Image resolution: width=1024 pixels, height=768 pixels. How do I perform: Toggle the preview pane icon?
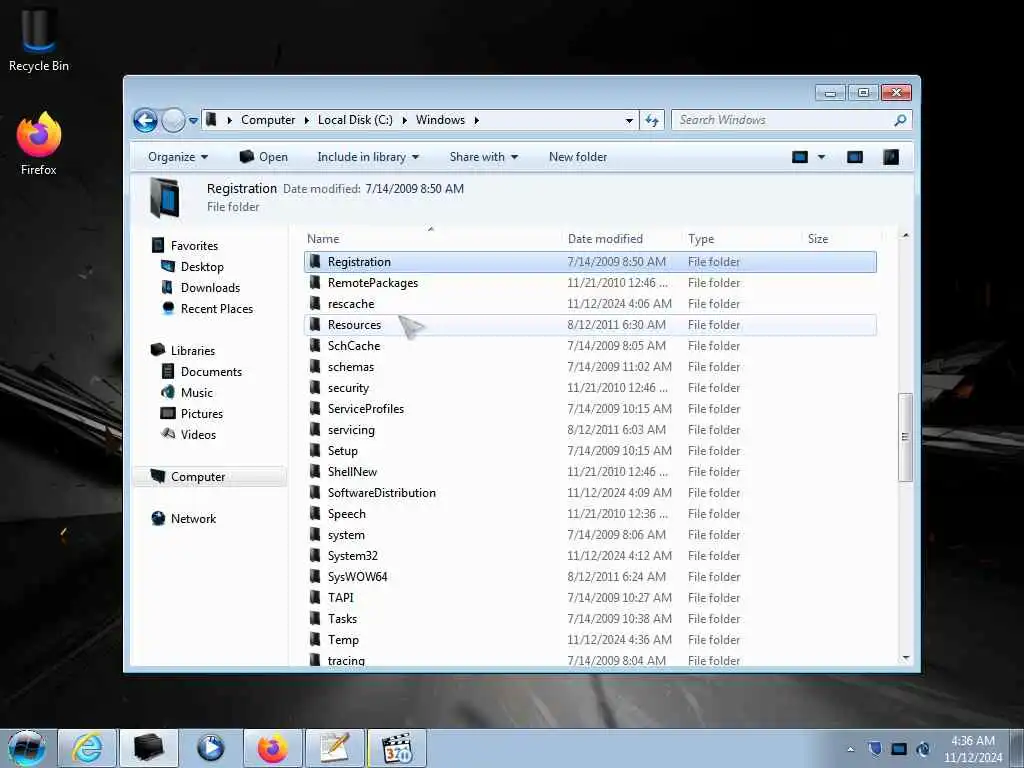click(855, 157)
